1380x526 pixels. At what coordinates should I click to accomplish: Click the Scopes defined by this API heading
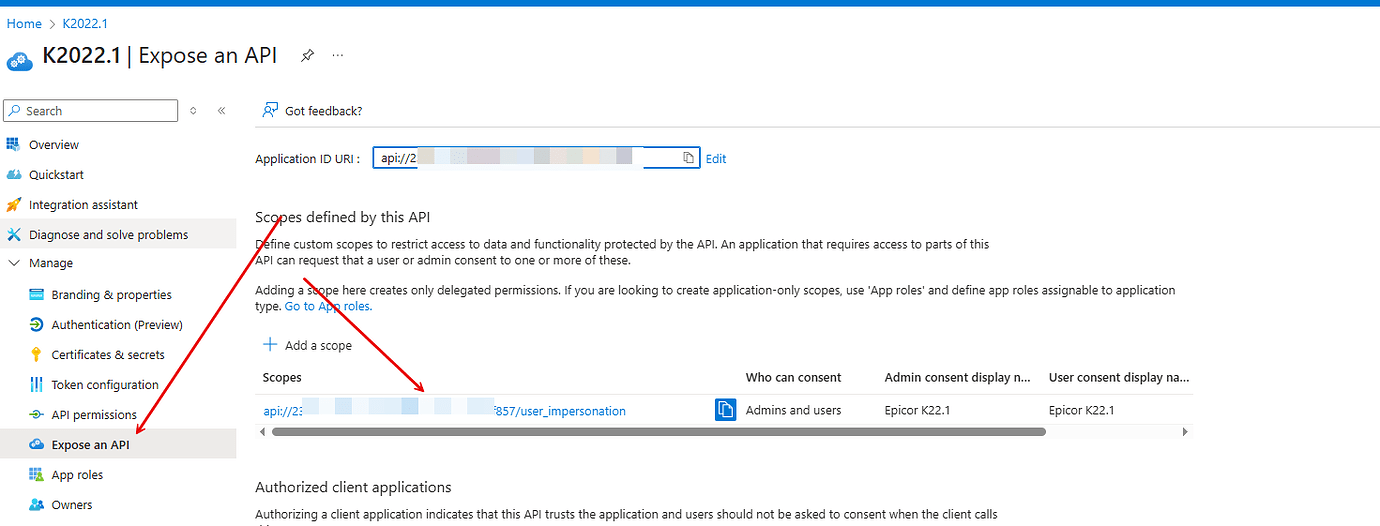click(x=342, y=217)
